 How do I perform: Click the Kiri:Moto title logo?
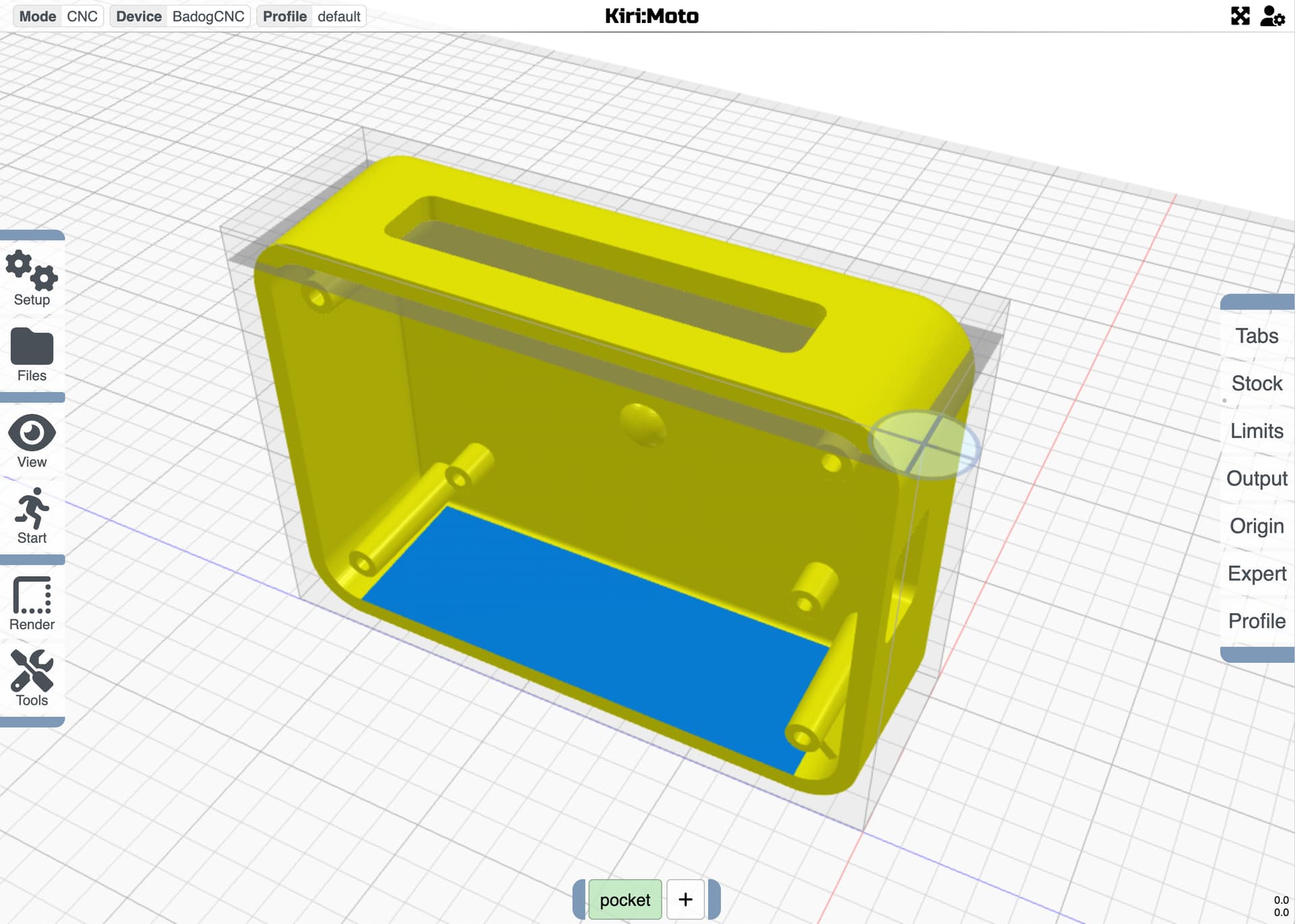point(652,16)
